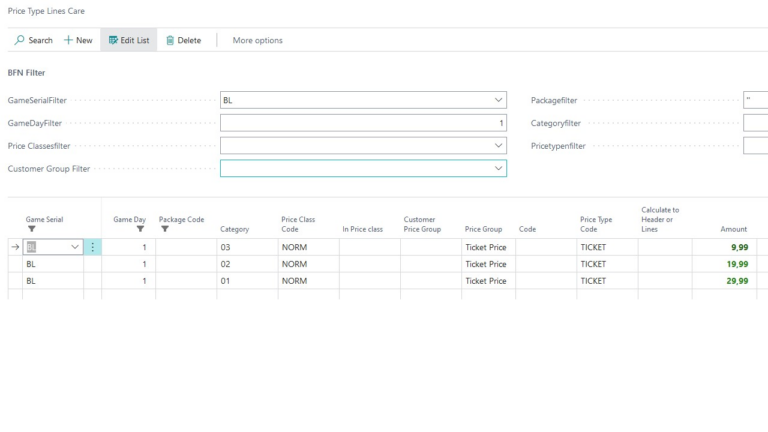
Task: Click the Price Type Code column header
Action: tap(596, 224)
